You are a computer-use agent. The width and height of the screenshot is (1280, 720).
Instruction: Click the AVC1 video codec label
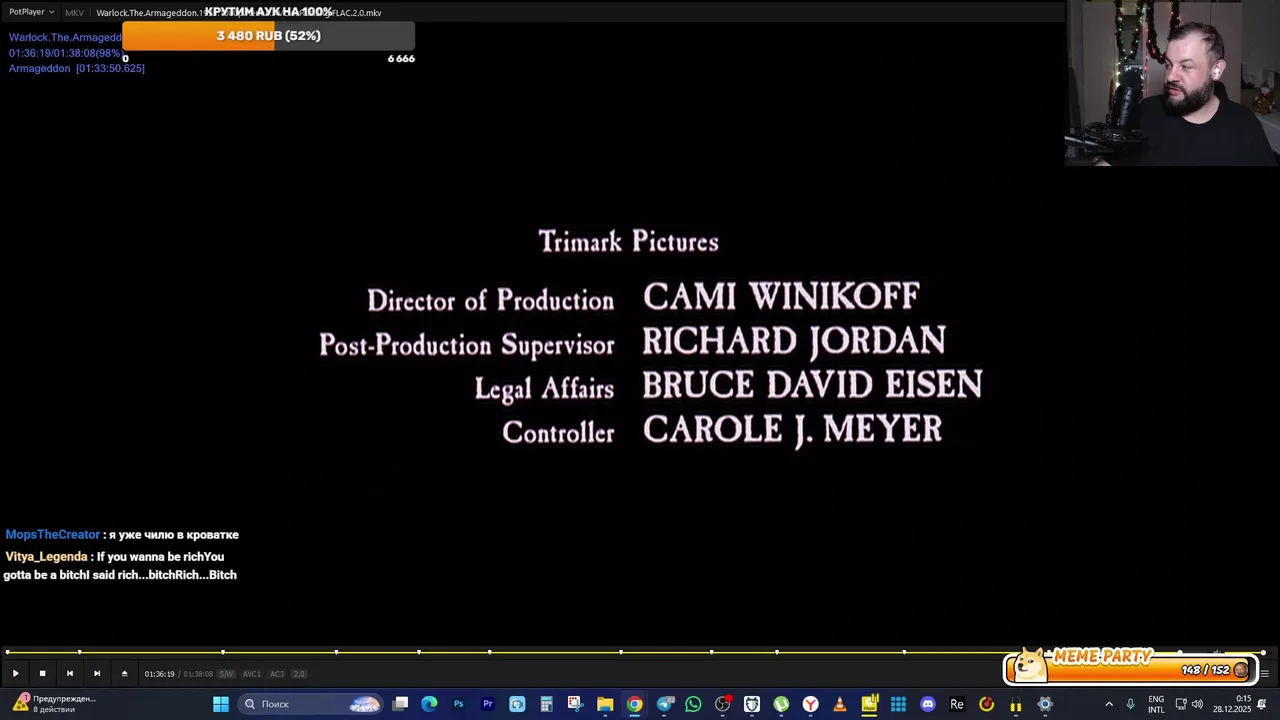252,674
